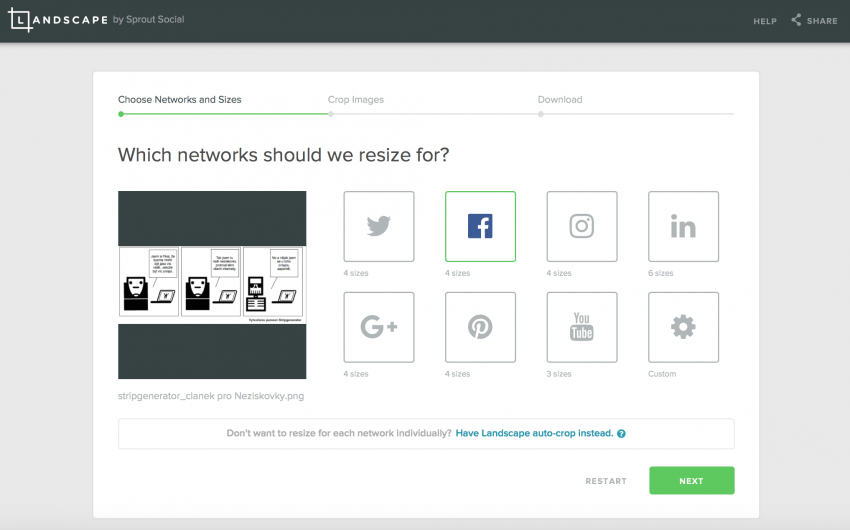Screen dimensions: 850x530
Task: Go to Crop Images step
Action: coord(356,100)
